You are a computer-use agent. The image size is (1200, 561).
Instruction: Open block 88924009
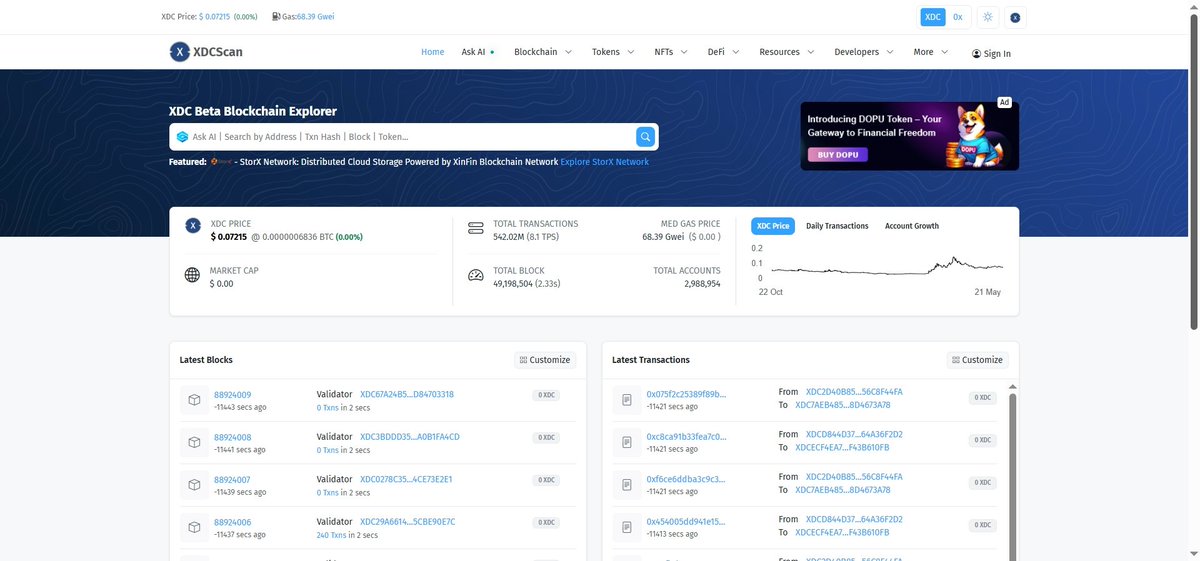coord(233,395)
